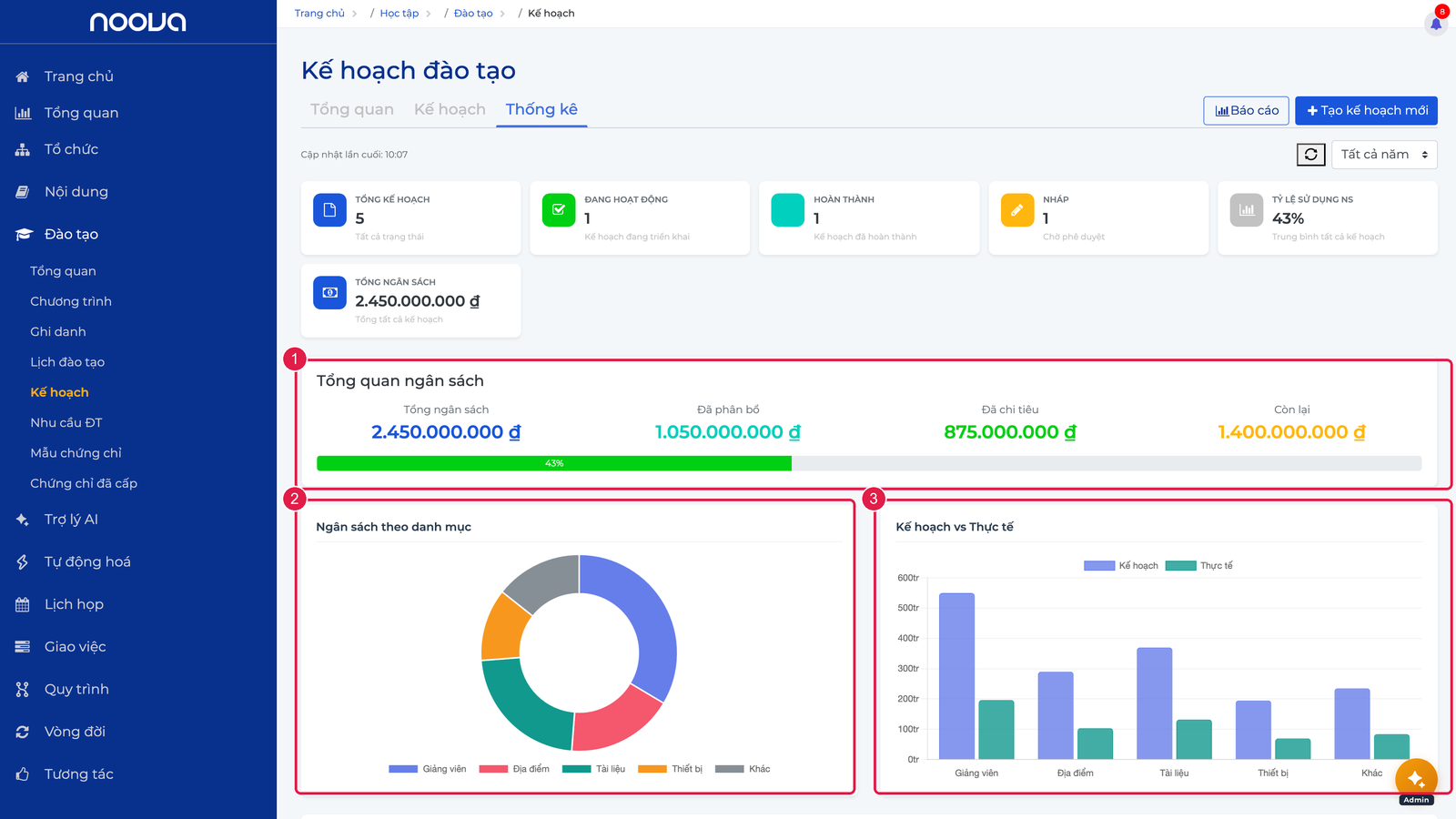Click the Quy trình workflow icon
The width and height of the screenshot is (1456, 819).
[x=23, y=690]
